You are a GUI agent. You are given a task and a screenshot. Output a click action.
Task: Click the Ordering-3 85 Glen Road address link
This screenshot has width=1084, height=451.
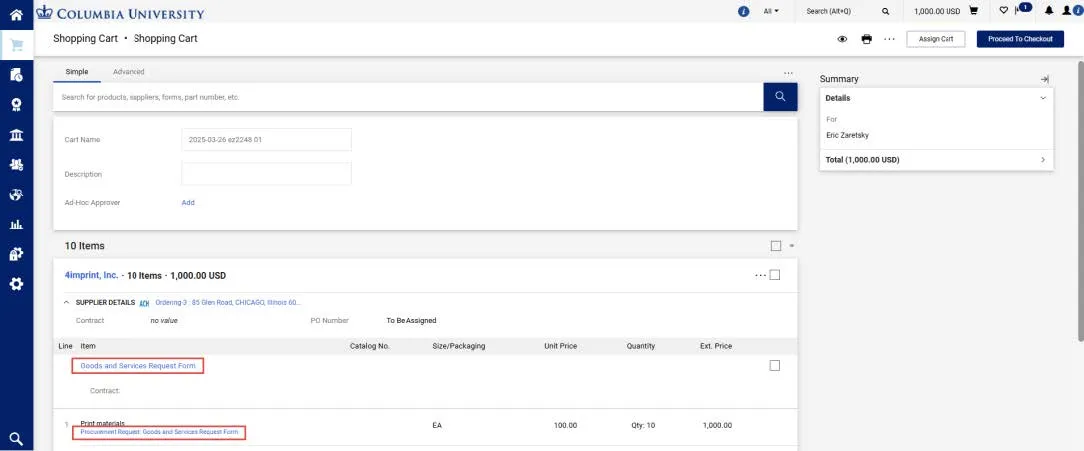pos(228,302)
